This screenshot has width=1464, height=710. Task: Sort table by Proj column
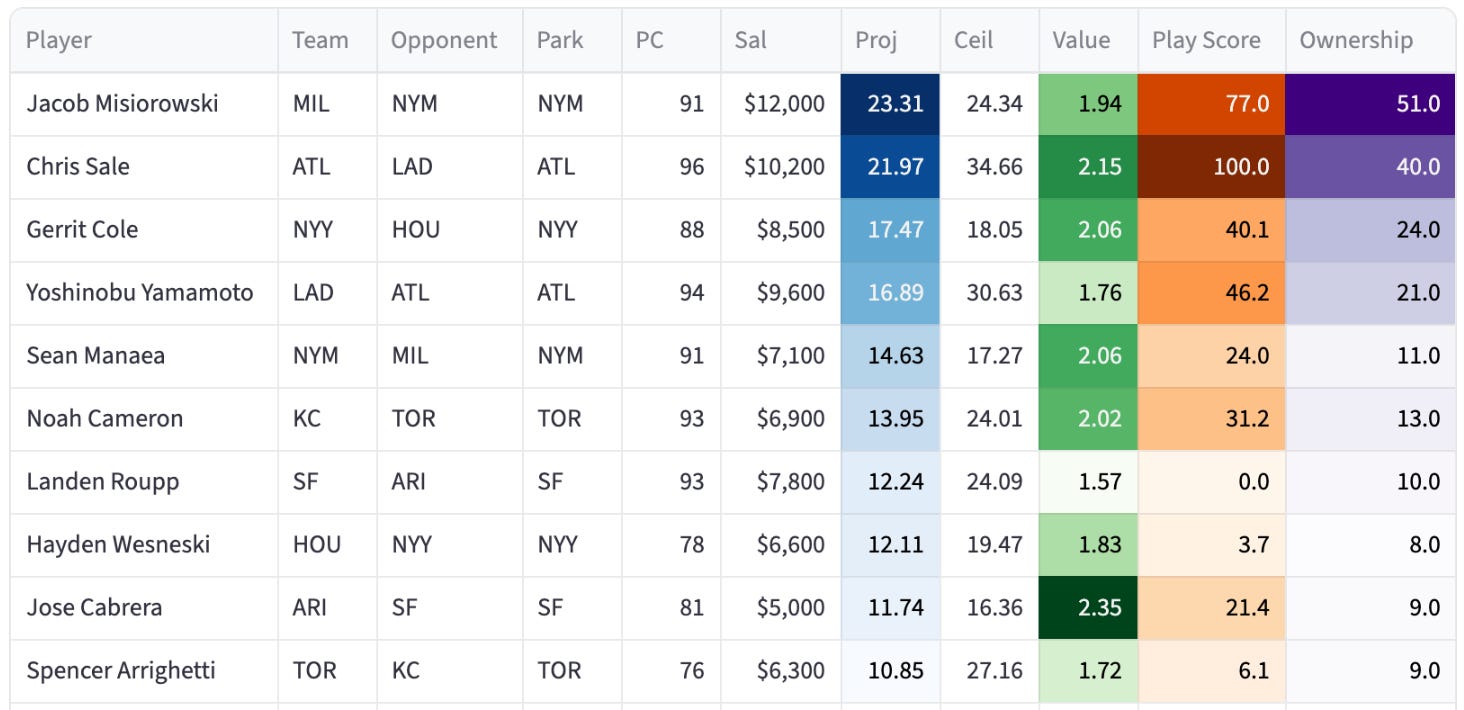(890, 41)
